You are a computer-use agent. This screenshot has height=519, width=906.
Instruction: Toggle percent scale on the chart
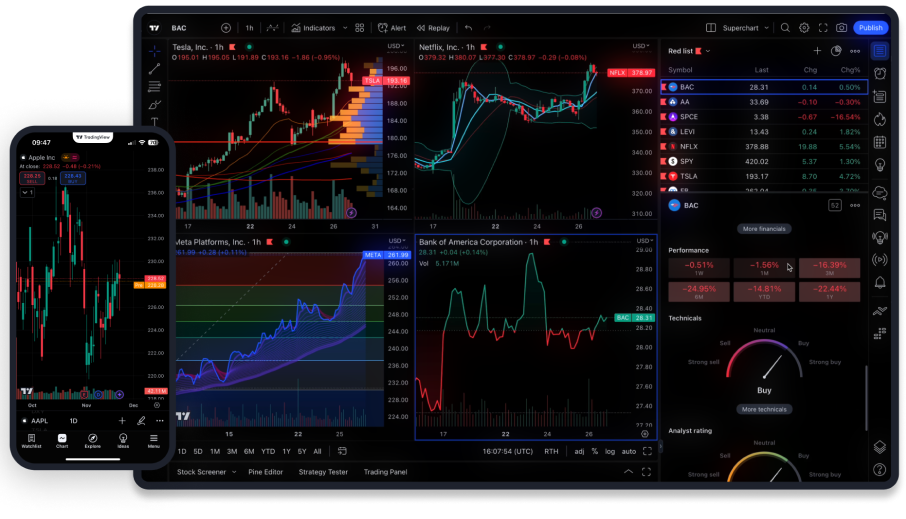point(595,451)
